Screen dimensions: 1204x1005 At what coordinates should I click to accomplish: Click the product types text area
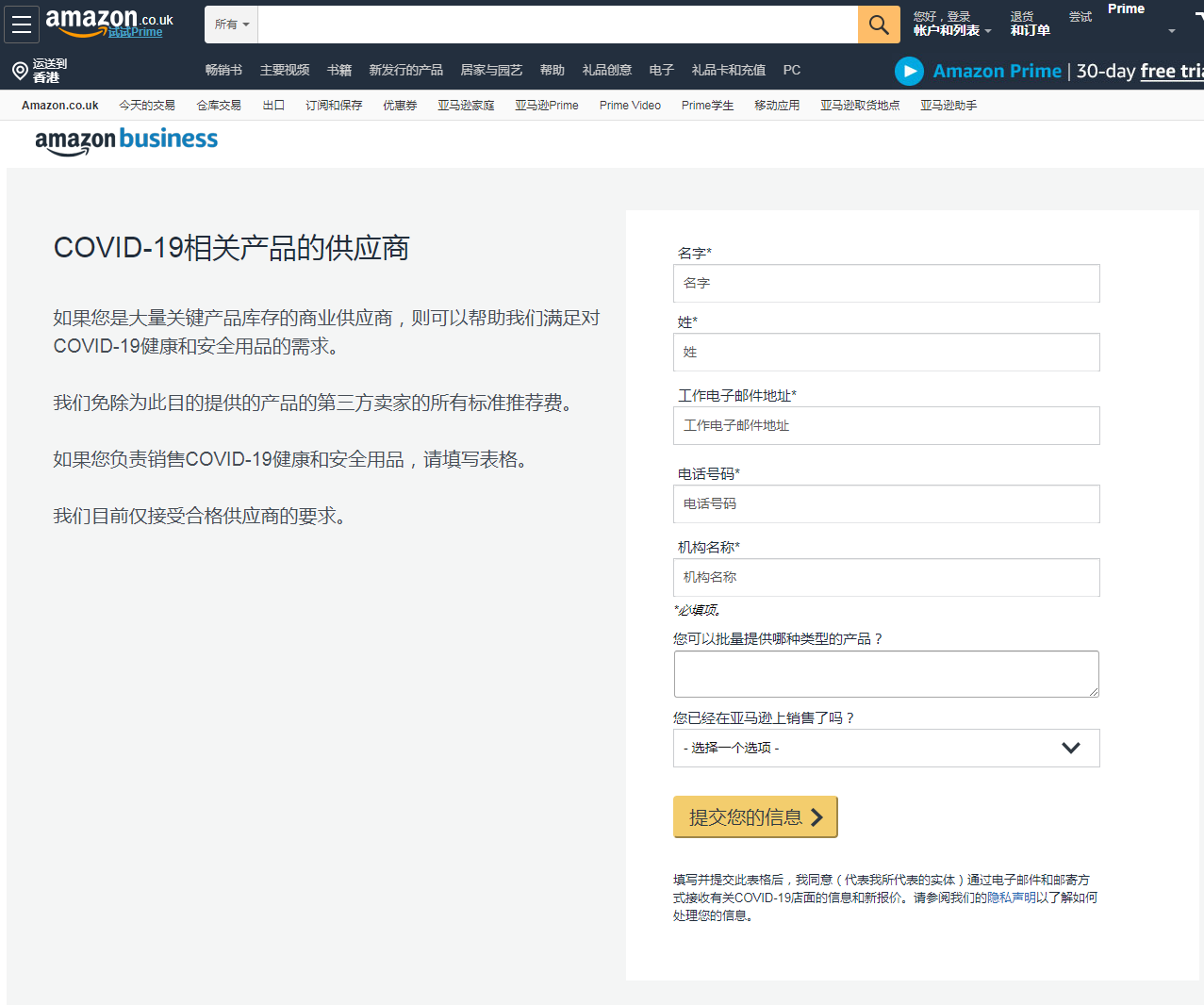click(886, 674)
